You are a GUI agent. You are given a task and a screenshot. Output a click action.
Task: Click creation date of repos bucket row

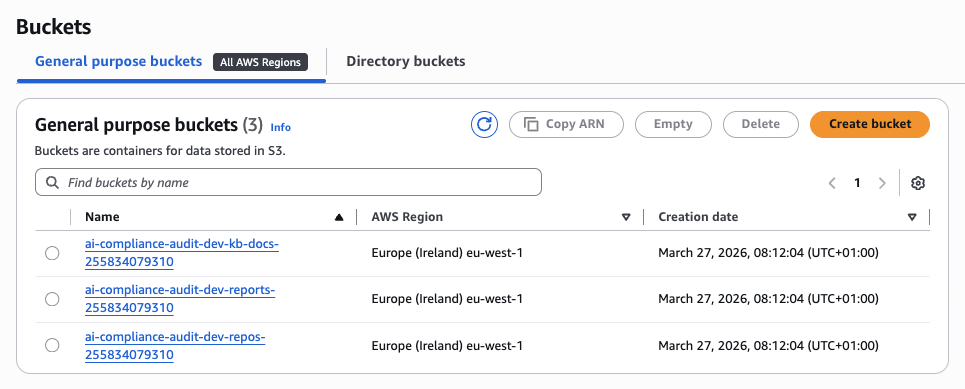pyautogui.click(x=768, y=345)
